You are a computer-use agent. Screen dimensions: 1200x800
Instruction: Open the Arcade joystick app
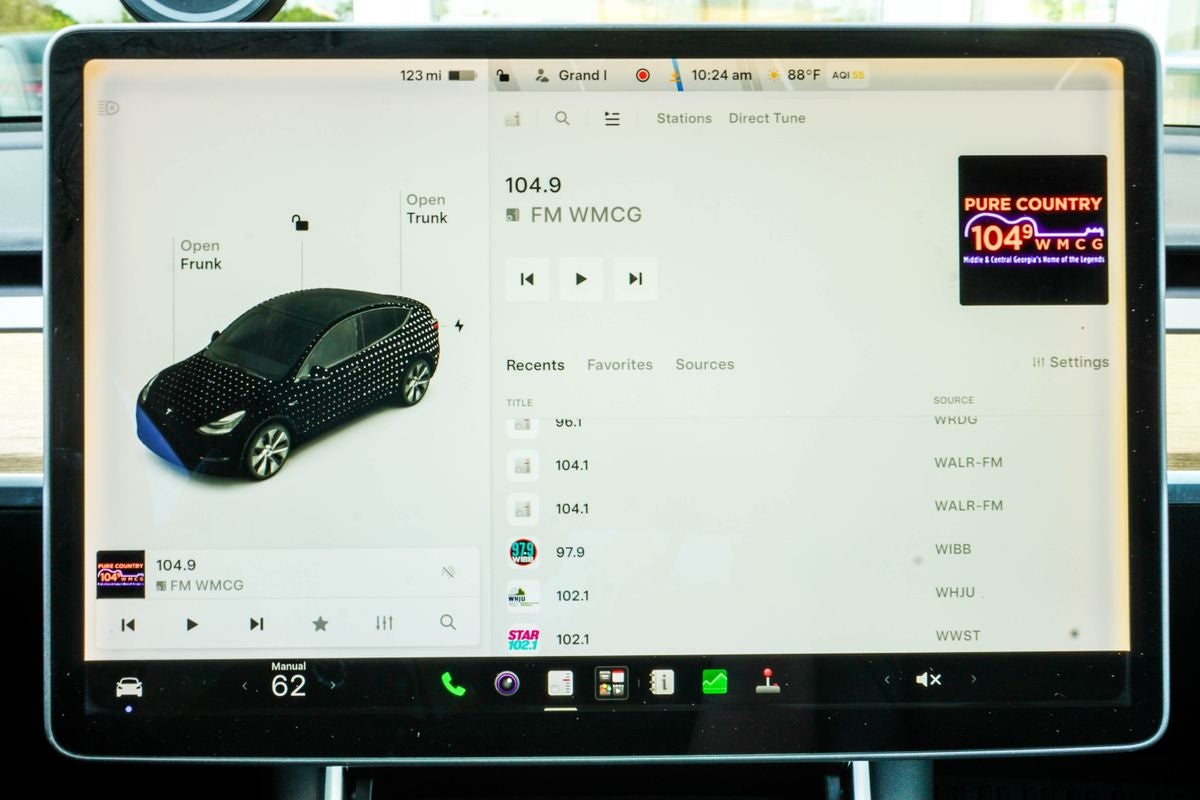(x=767, y=682)
